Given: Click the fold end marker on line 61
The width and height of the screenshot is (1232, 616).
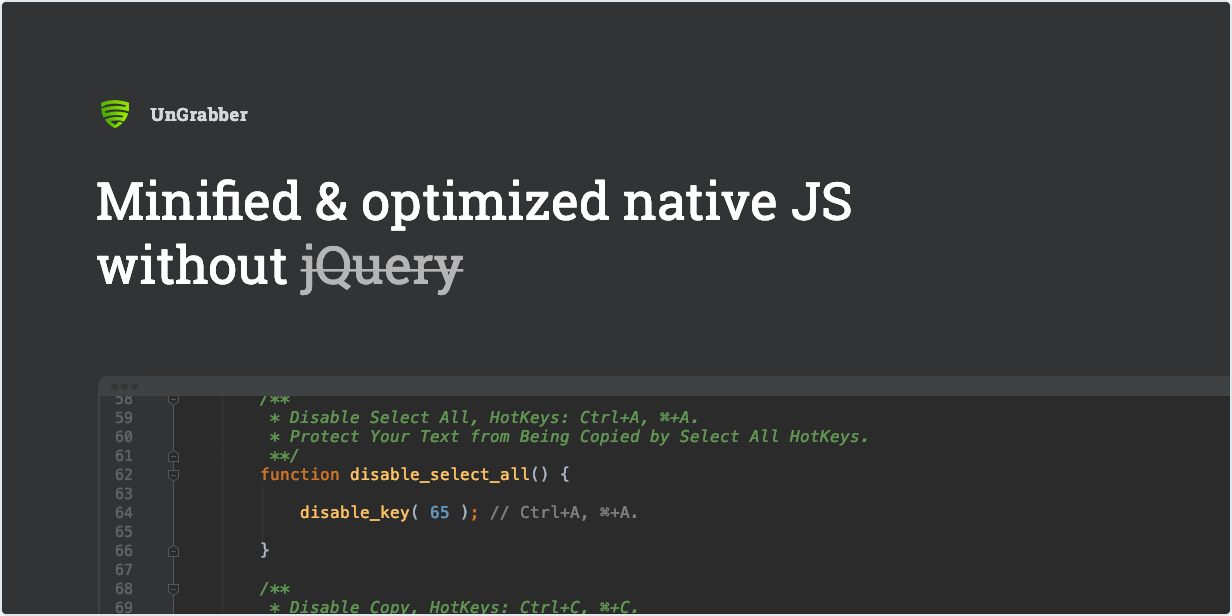Looking at the screenshot, I should click(173, 456).
